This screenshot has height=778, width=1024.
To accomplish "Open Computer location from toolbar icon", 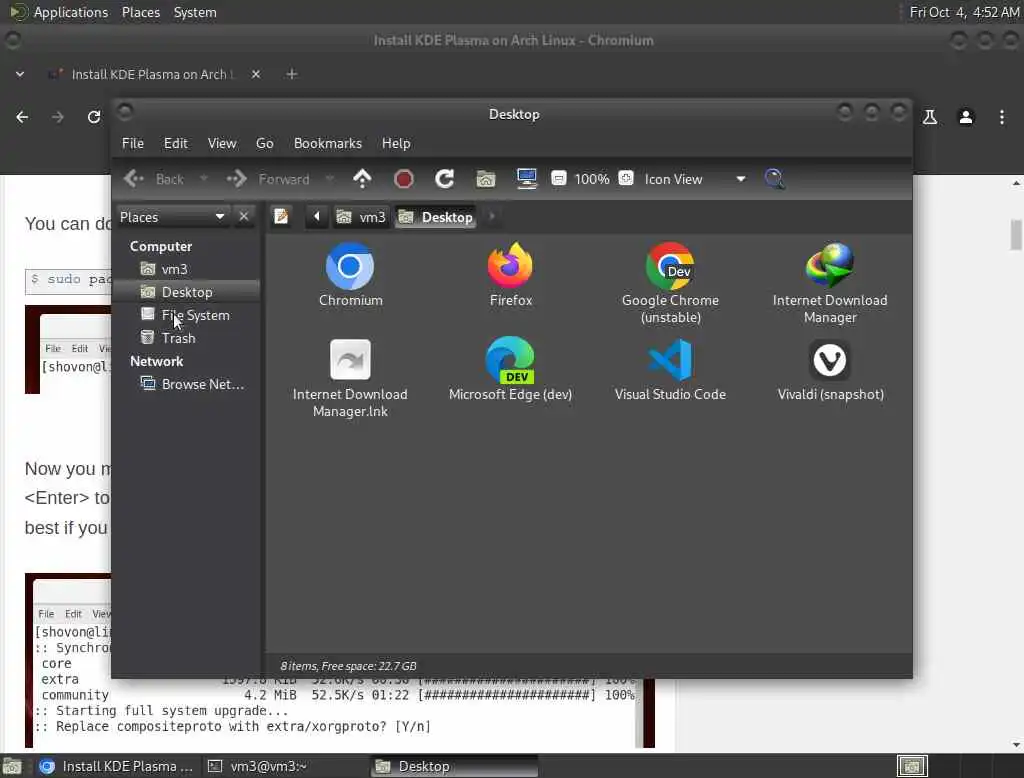I will tap(526, 178).
